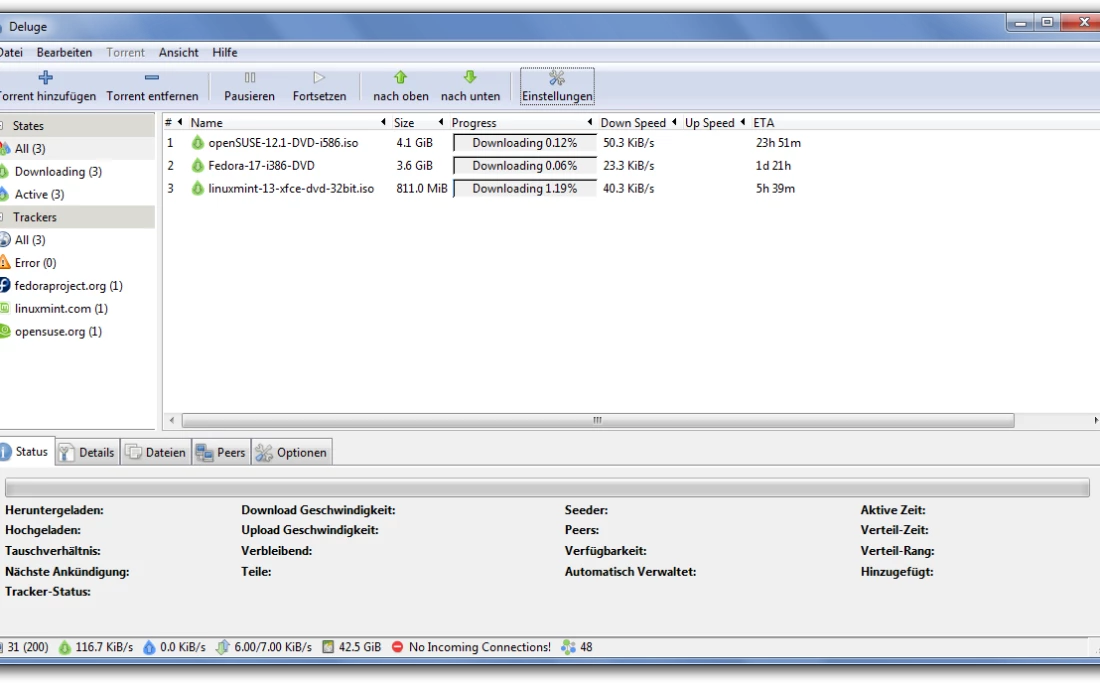The height and width of the screenshot is (684, 1100).
Task: Switch to the Dateien tab
Action: (156, 453)
